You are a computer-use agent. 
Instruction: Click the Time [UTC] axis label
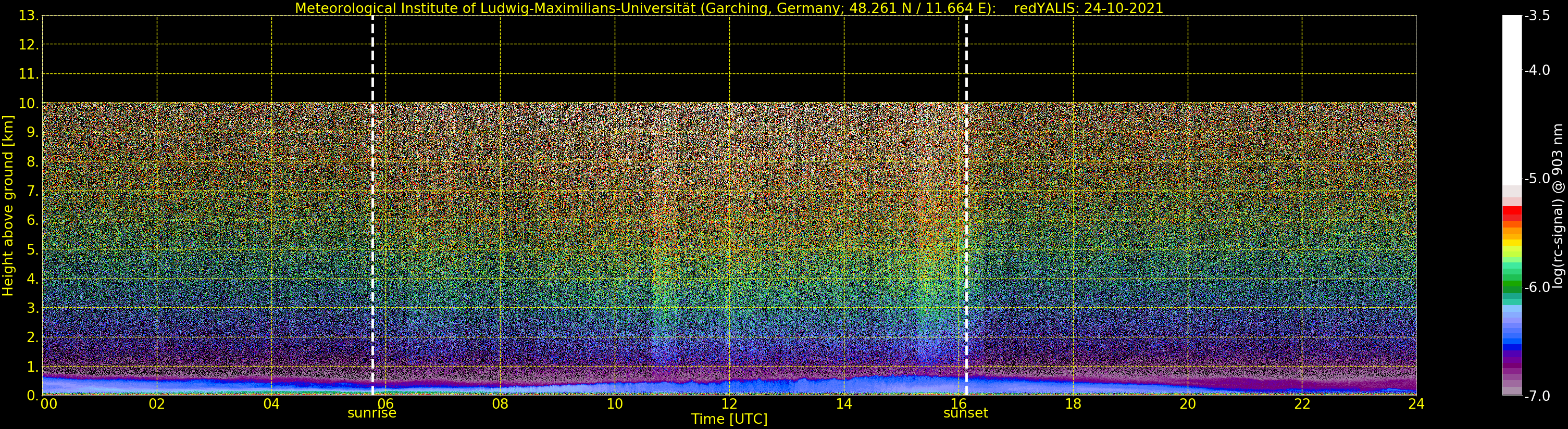[x=729, y=419]
